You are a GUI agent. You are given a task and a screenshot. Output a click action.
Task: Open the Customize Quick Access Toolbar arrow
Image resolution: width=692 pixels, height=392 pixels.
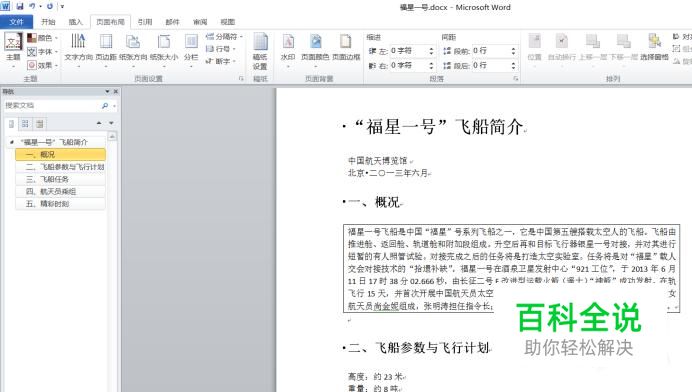pos(62,7)
